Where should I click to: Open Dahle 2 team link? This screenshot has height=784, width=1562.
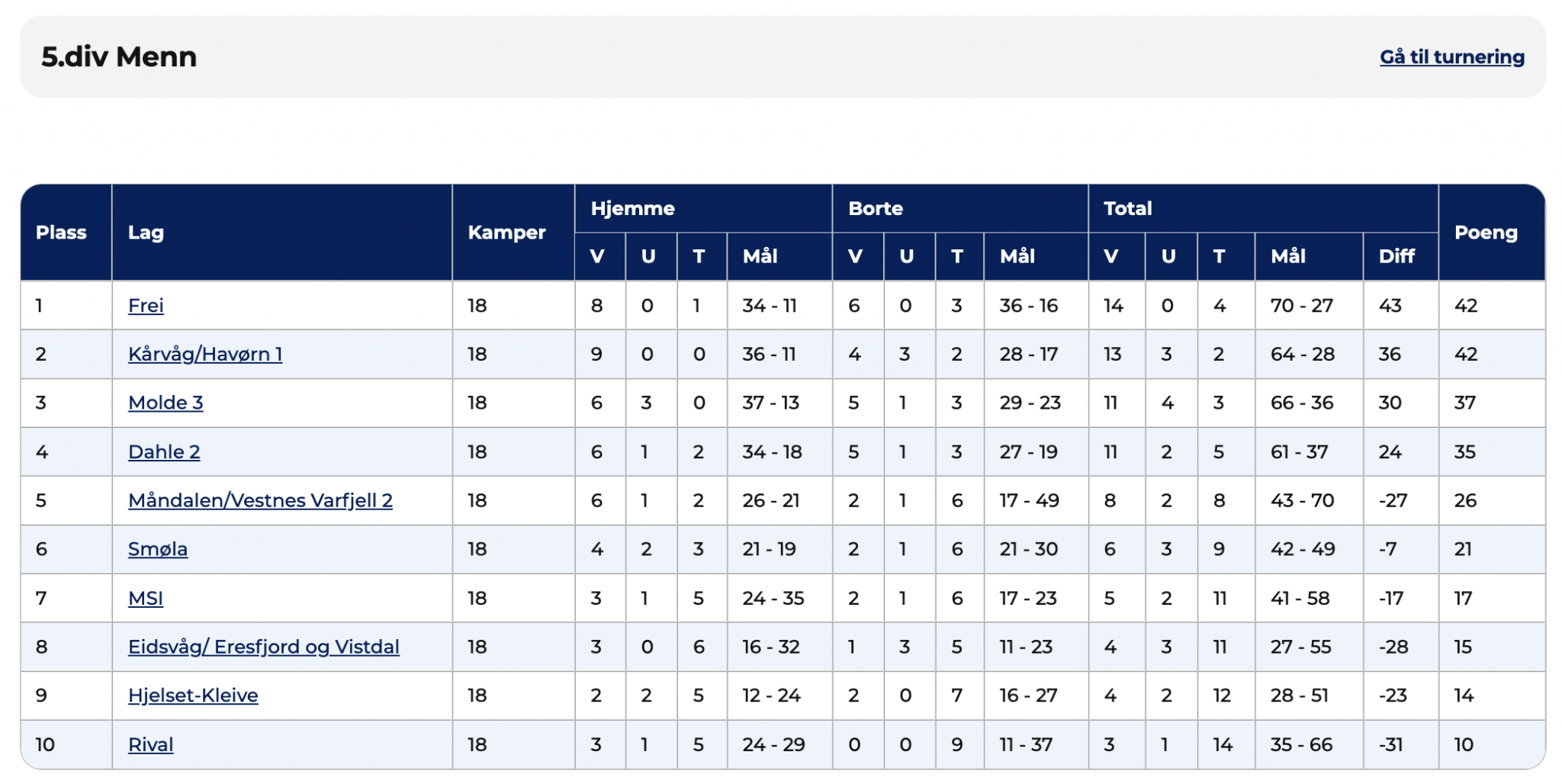[x=164, y=452]
